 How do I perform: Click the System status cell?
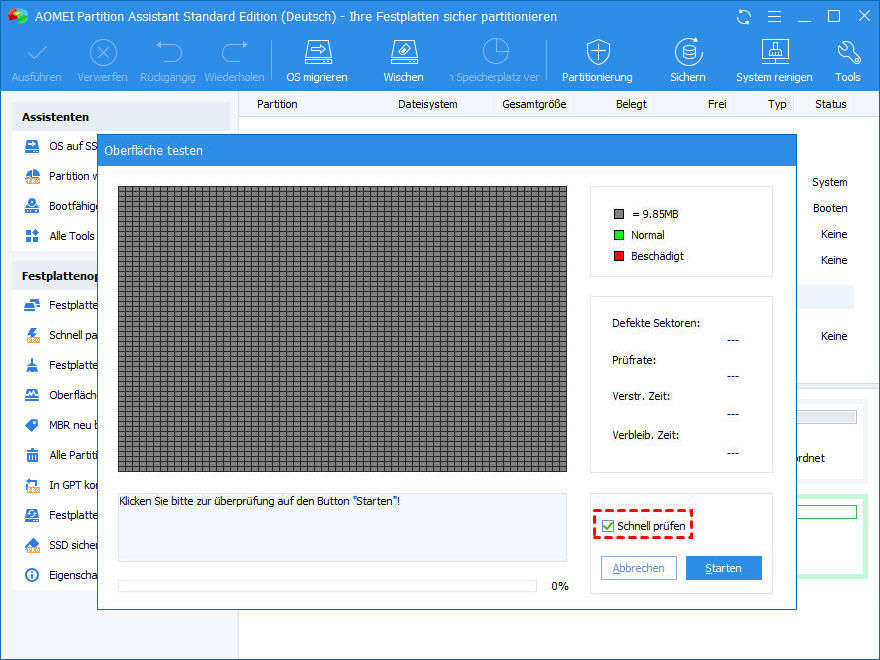(829, 182)
